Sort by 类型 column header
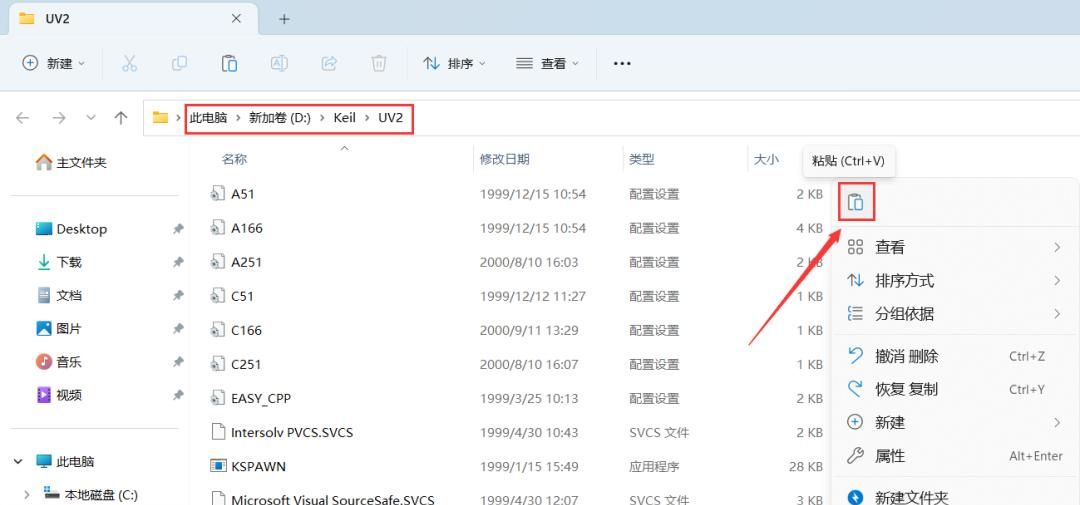 (x=641, y=159)
